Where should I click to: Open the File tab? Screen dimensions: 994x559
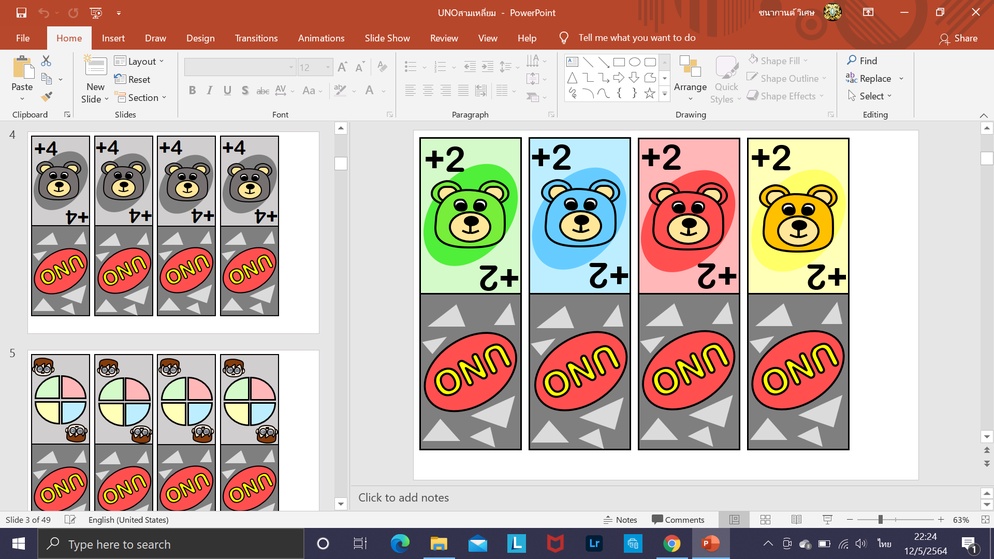(x=23, y=38)
